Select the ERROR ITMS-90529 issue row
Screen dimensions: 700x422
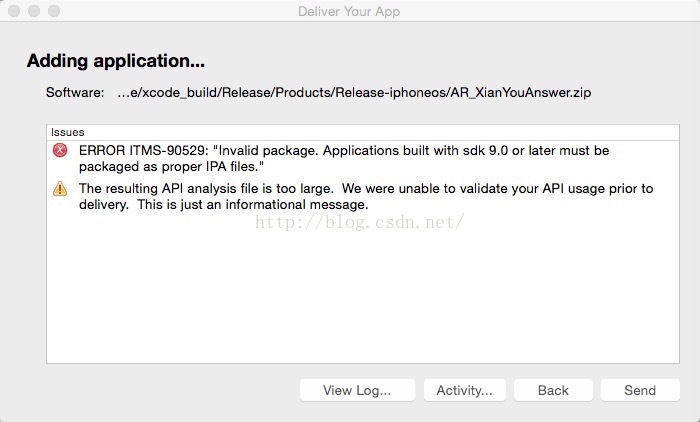coord(363,159)
